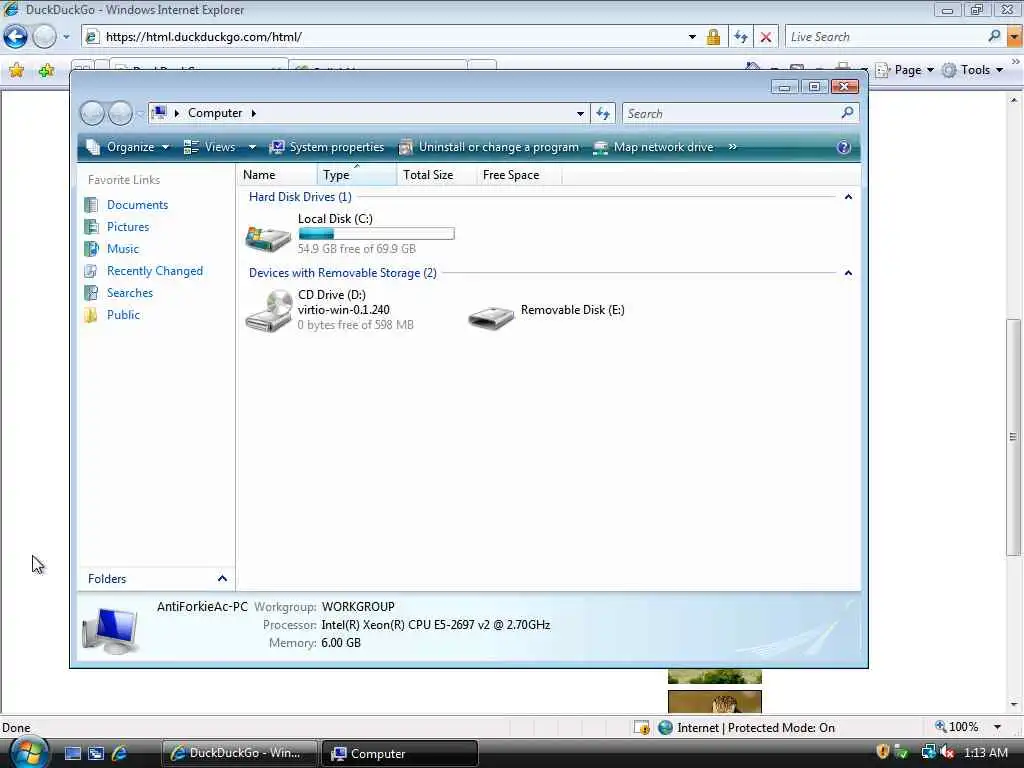The width and height of the screenshot is (1024, 768).
Task: Sort by the Type column header
Action: (x=357, y=175)
